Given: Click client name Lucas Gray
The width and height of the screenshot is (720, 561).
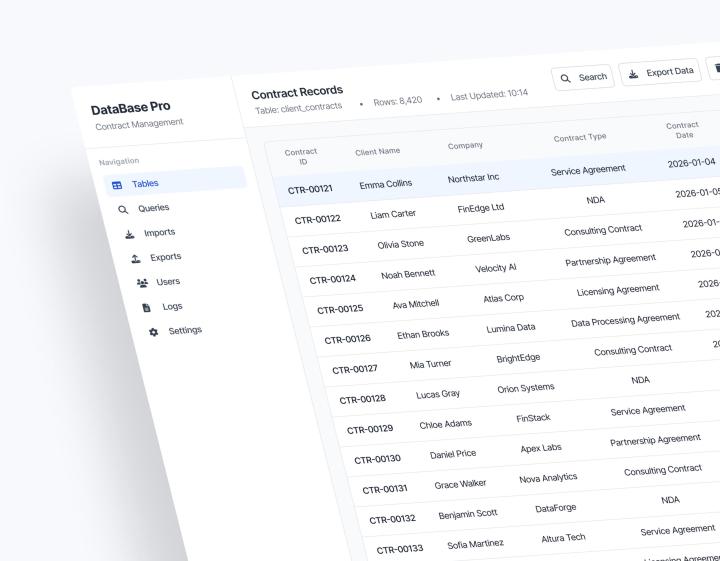Looking at the screenshot, I should (438, 394).
